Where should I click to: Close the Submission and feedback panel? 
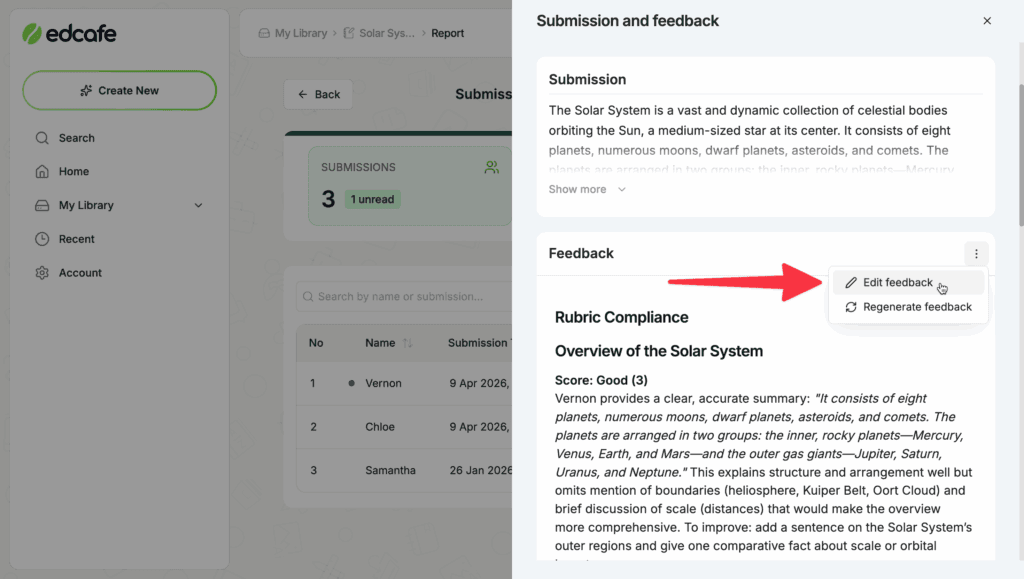point(987,21)
